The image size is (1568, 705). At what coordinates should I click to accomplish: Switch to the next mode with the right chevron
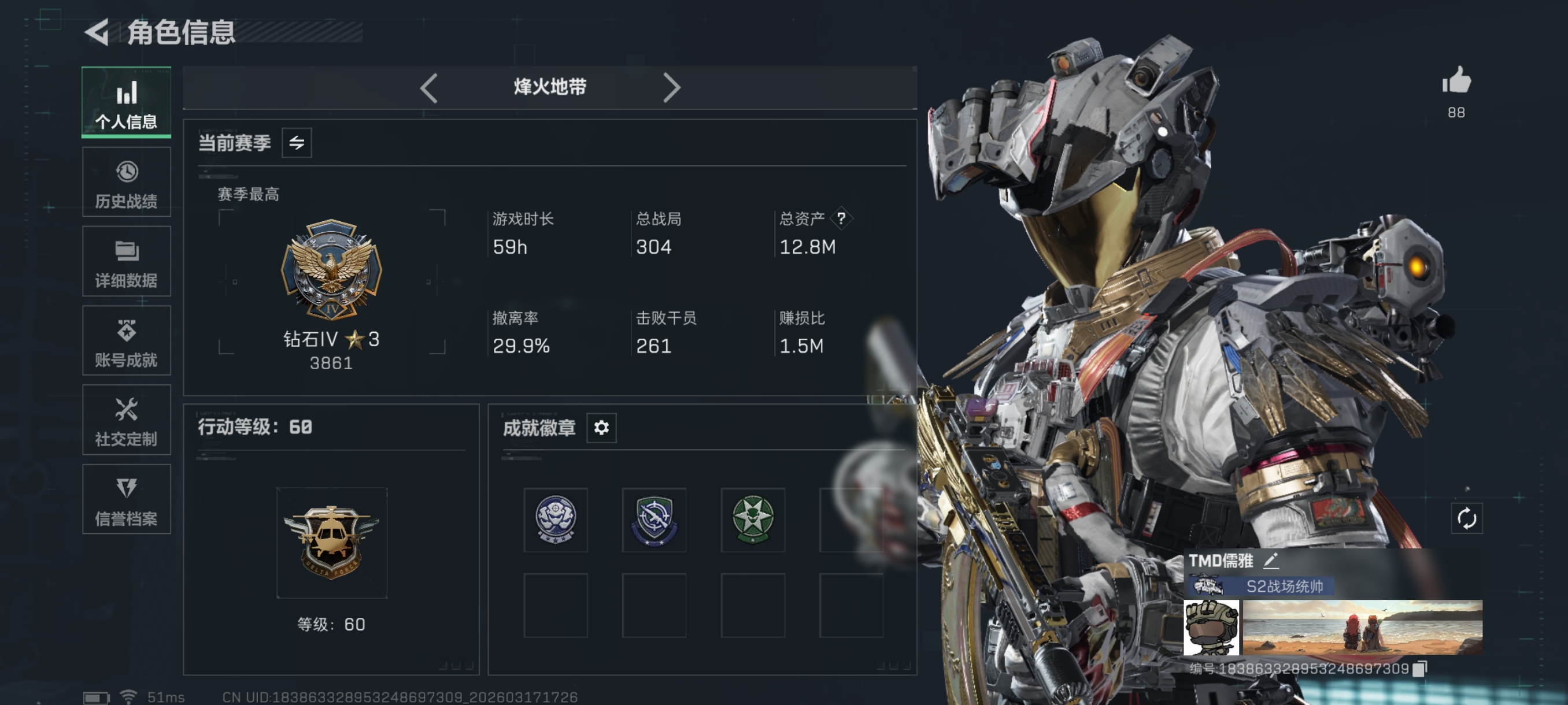point(671,88)
